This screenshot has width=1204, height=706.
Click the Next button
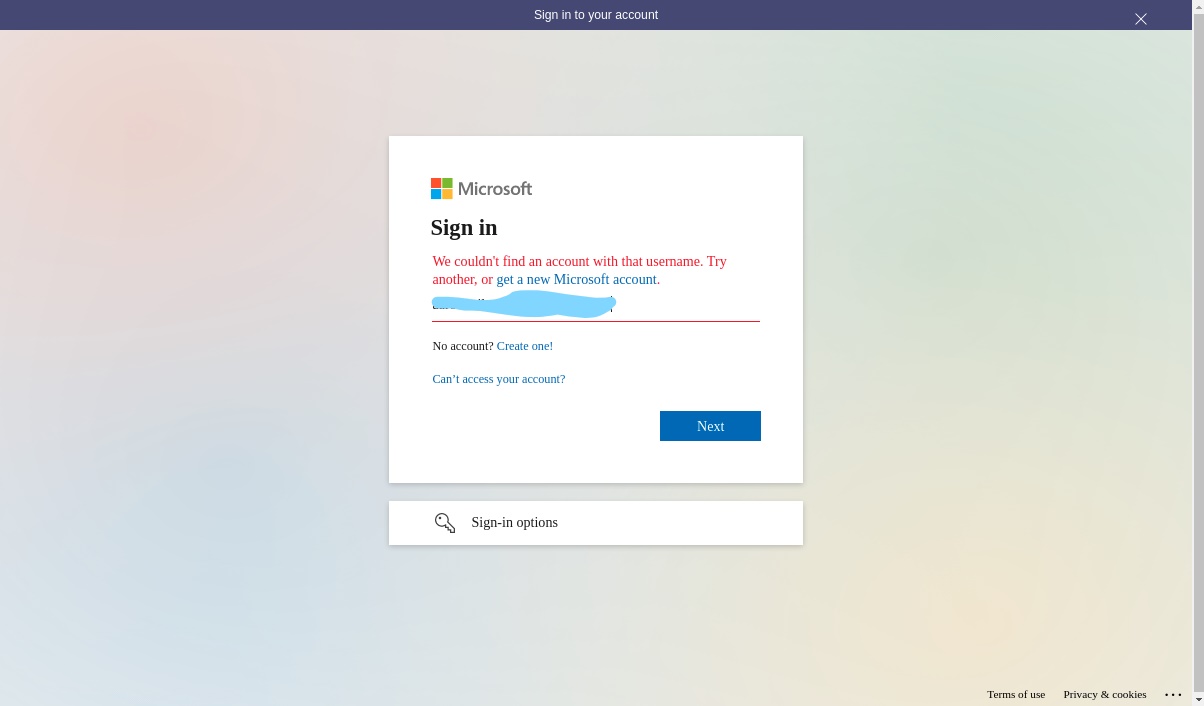pyautogui.click(x=710, y=426)
